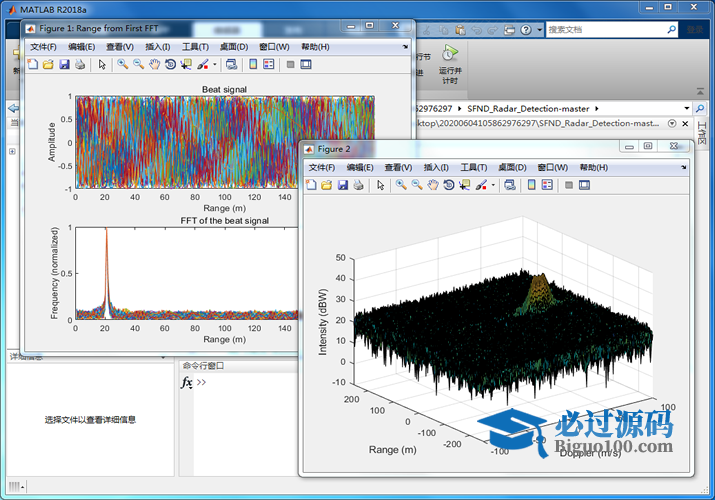The image size is (715, 500).
Task: Open 文件(F) menu in Figure 2
Action: [x=322, y=168]
